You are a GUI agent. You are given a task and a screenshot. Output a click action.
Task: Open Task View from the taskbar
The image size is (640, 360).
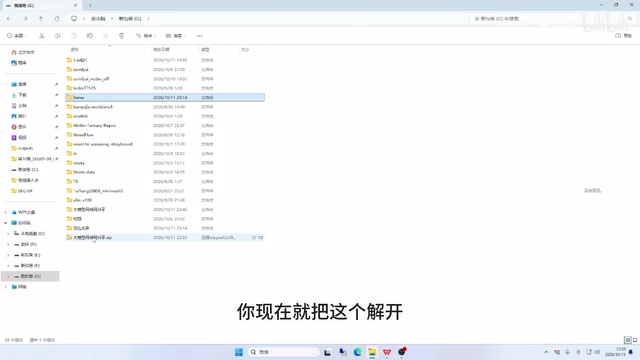click(x=327, y=352)
